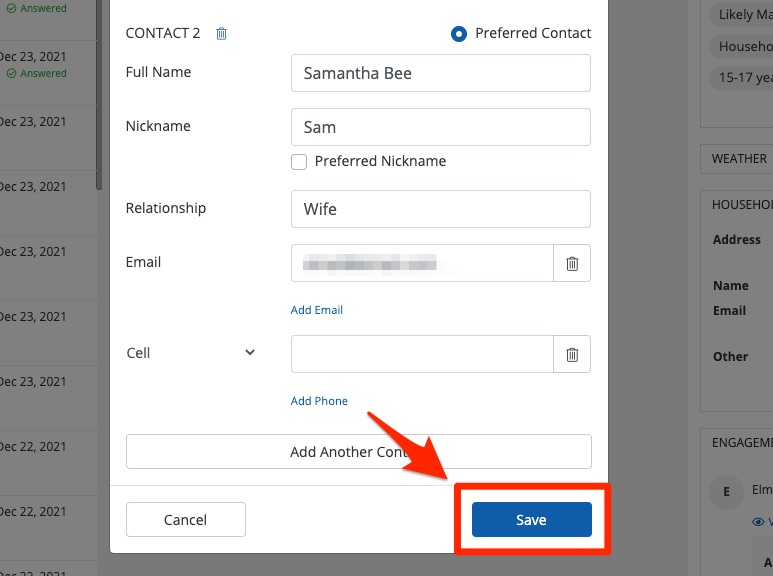Click the blurred Email input field

421,263
